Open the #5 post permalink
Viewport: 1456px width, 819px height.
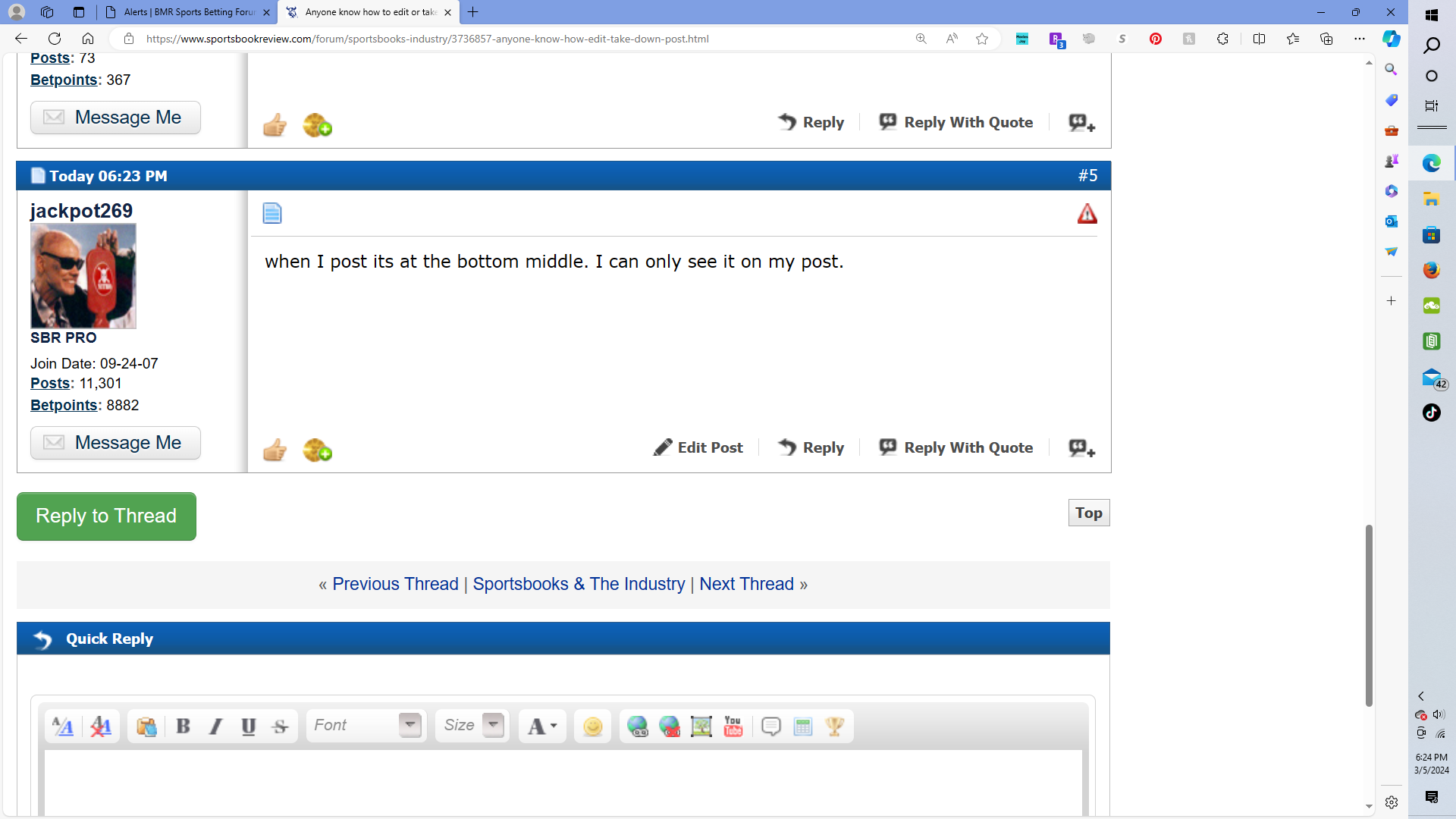tap(1088, 176)
